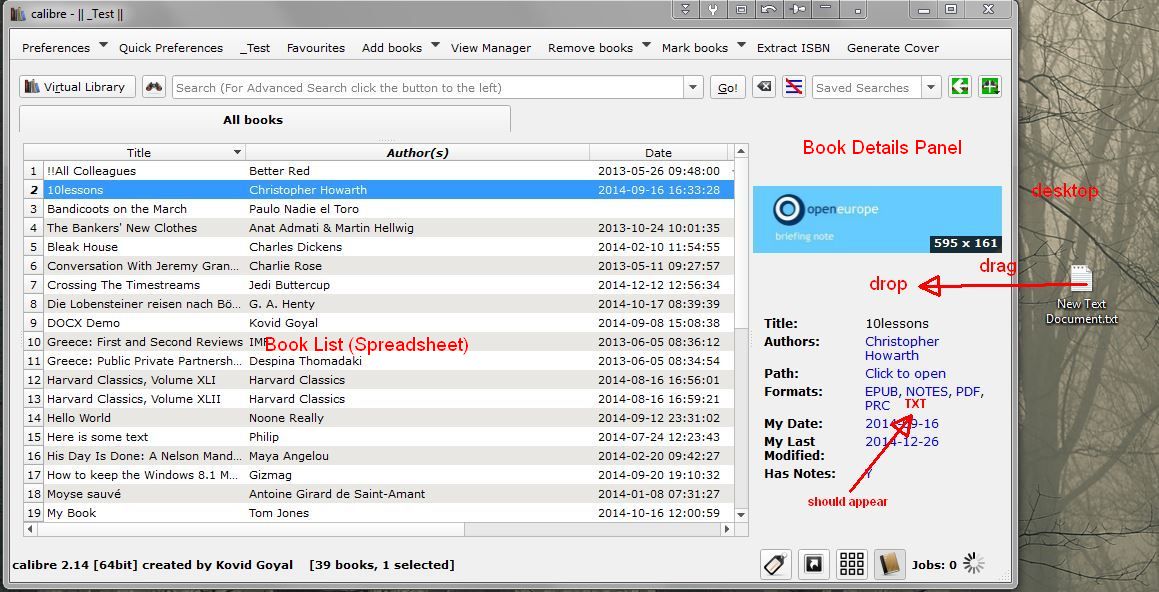Open Favourites in the toolbar
1159x592 pixels.
click(x=316, y=48)
